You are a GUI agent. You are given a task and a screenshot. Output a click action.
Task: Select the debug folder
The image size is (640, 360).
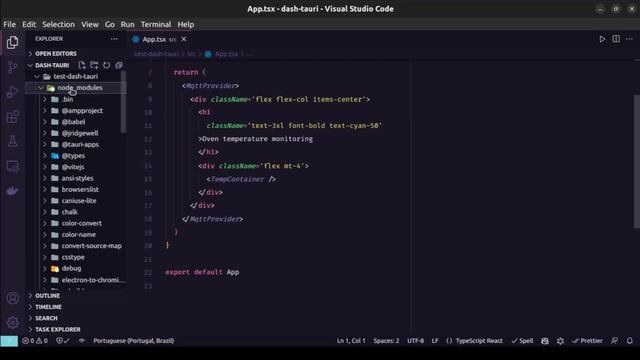click(x=76, y=269)
